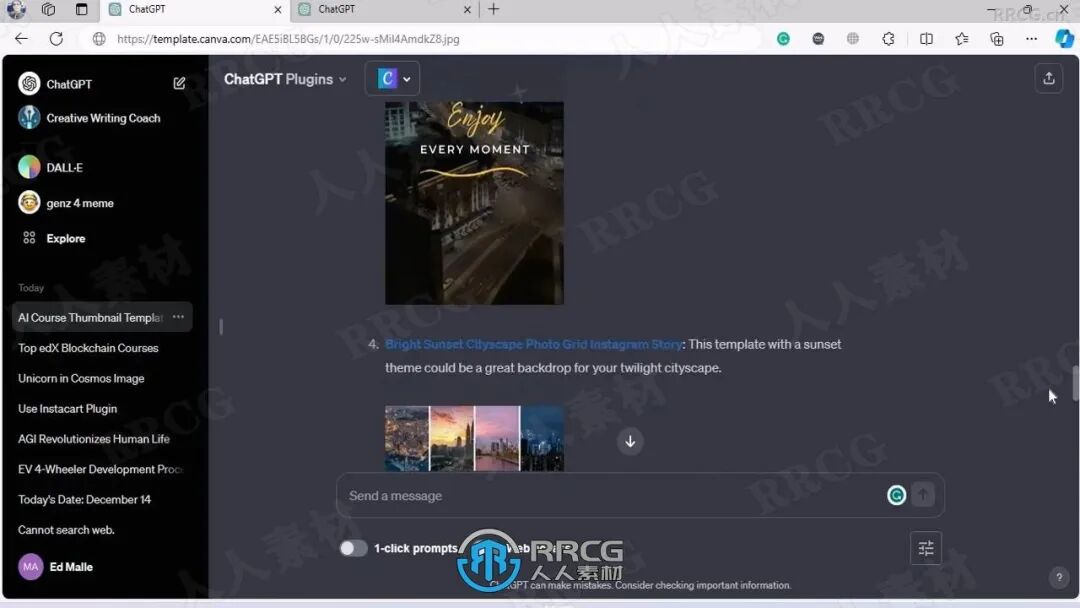Click the new chat compose icon
Viewport: 1080px width, 608px height.
(179, 83)
